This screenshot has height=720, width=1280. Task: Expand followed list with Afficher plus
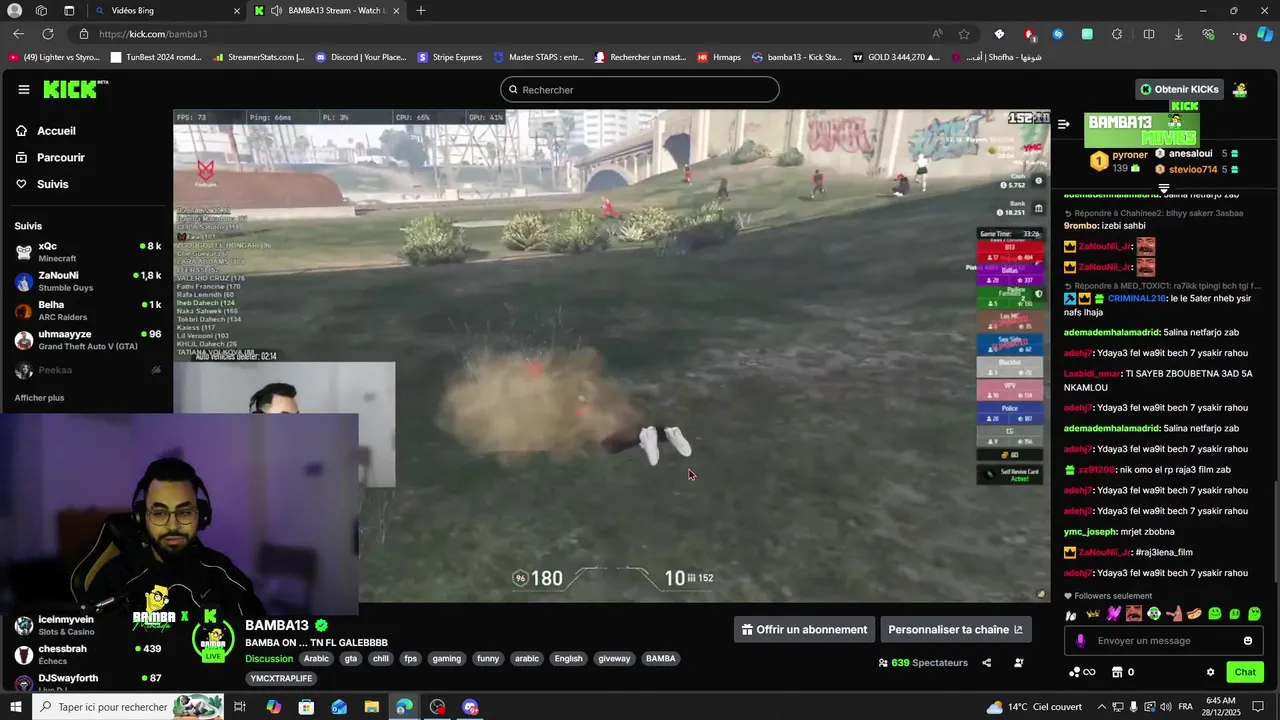(39, 398)
